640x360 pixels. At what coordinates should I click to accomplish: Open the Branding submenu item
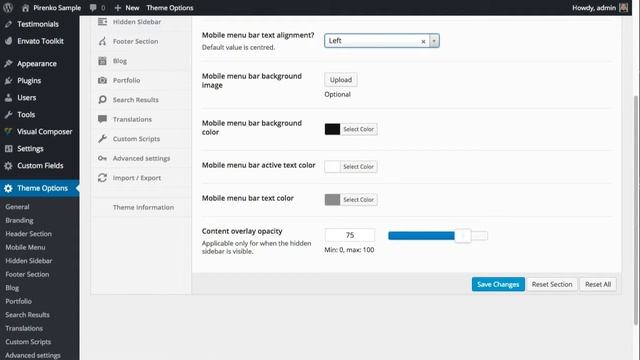point(19,220)
